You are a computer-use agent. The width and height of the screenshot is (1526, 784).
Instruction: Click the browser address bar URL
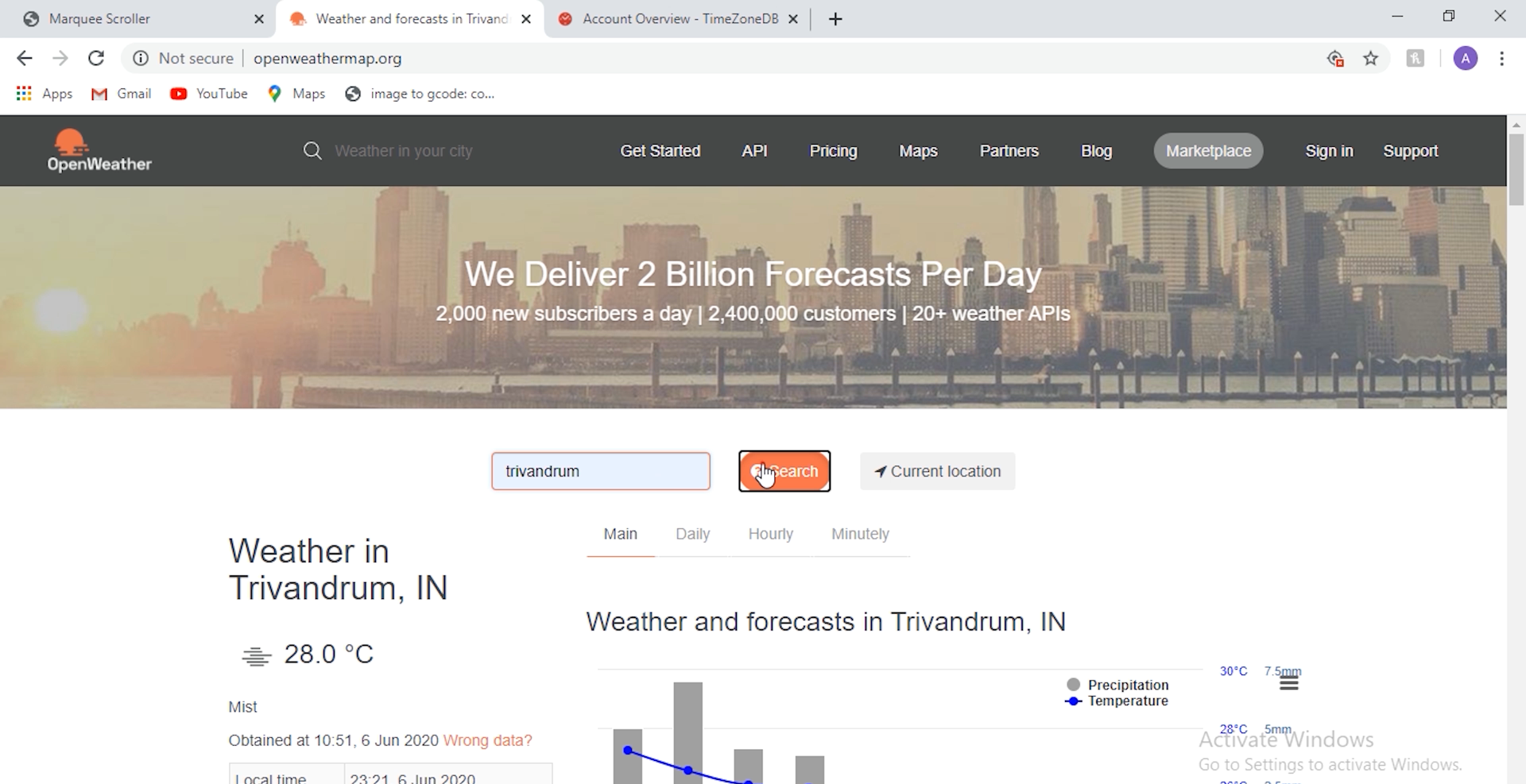[327, 58]
